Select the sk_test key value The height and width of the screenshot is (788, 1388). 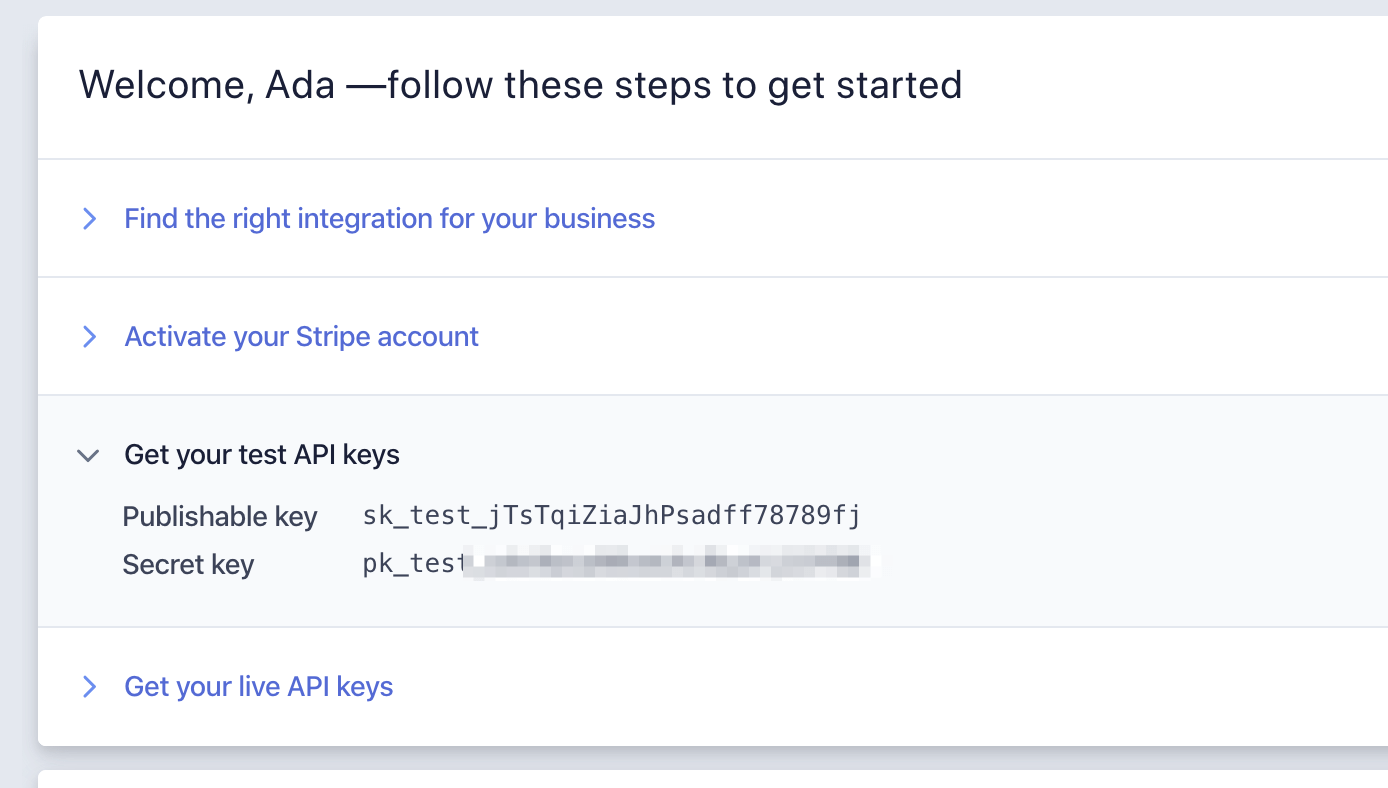pyautogui.click(x=611, y=516)
